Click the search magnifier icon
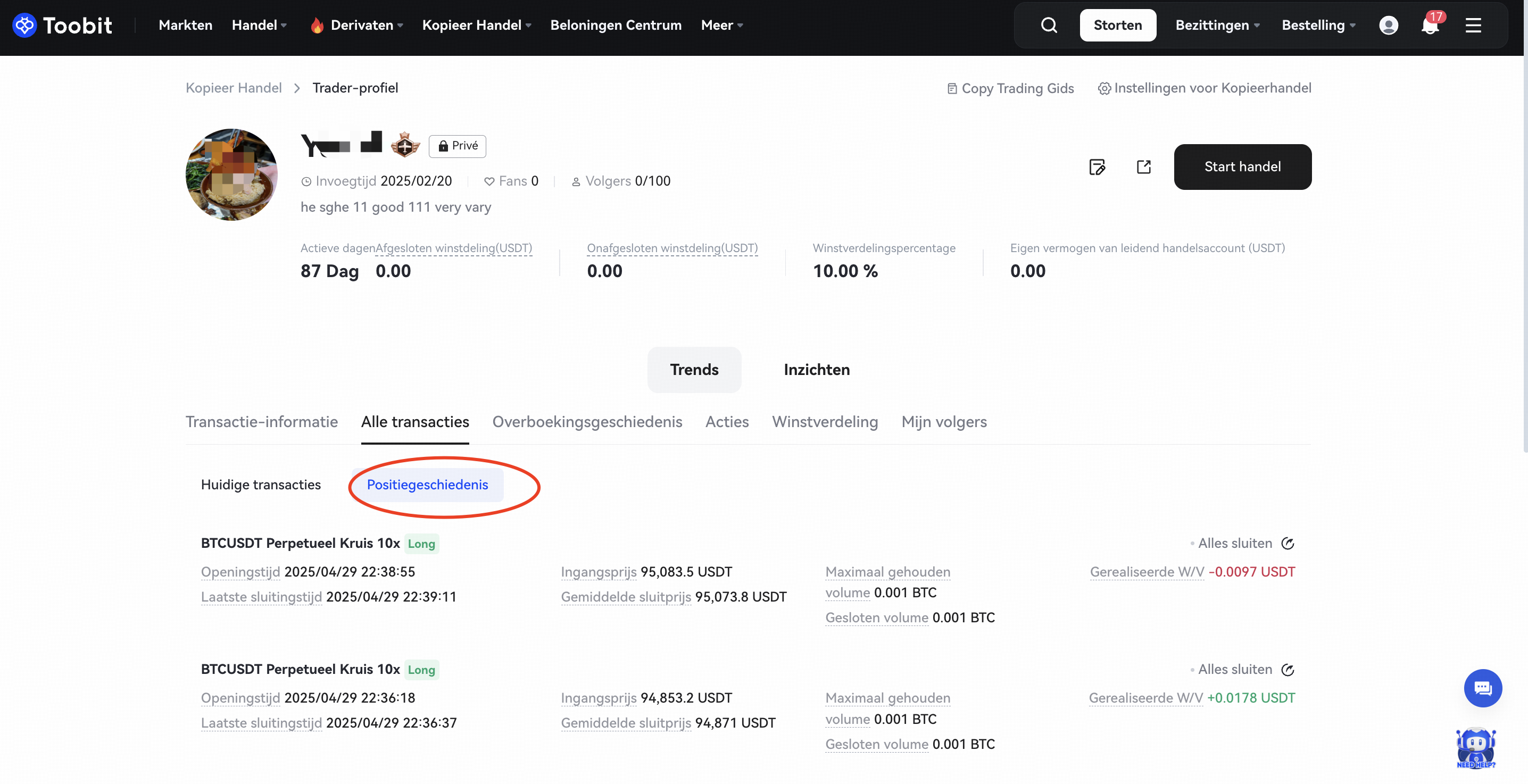The width and height of the screenshot is (1528, 784). point(1049,25)
